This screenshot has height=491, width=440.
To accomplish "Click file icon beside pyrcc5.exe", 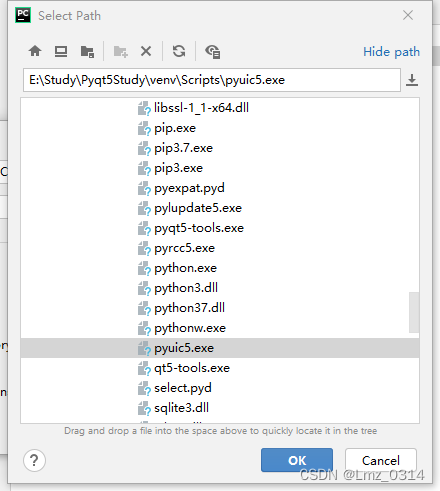I will (144, 249).
